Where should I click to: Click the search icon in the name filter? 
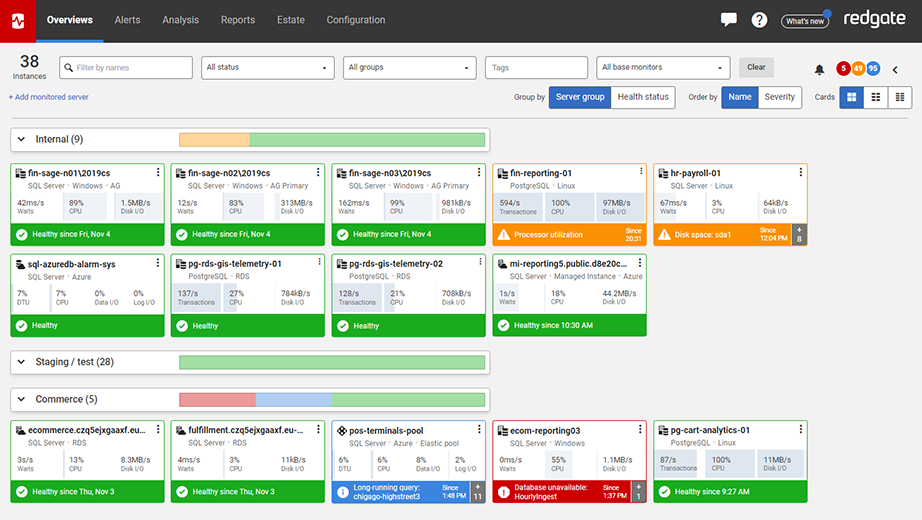[69, 68]
